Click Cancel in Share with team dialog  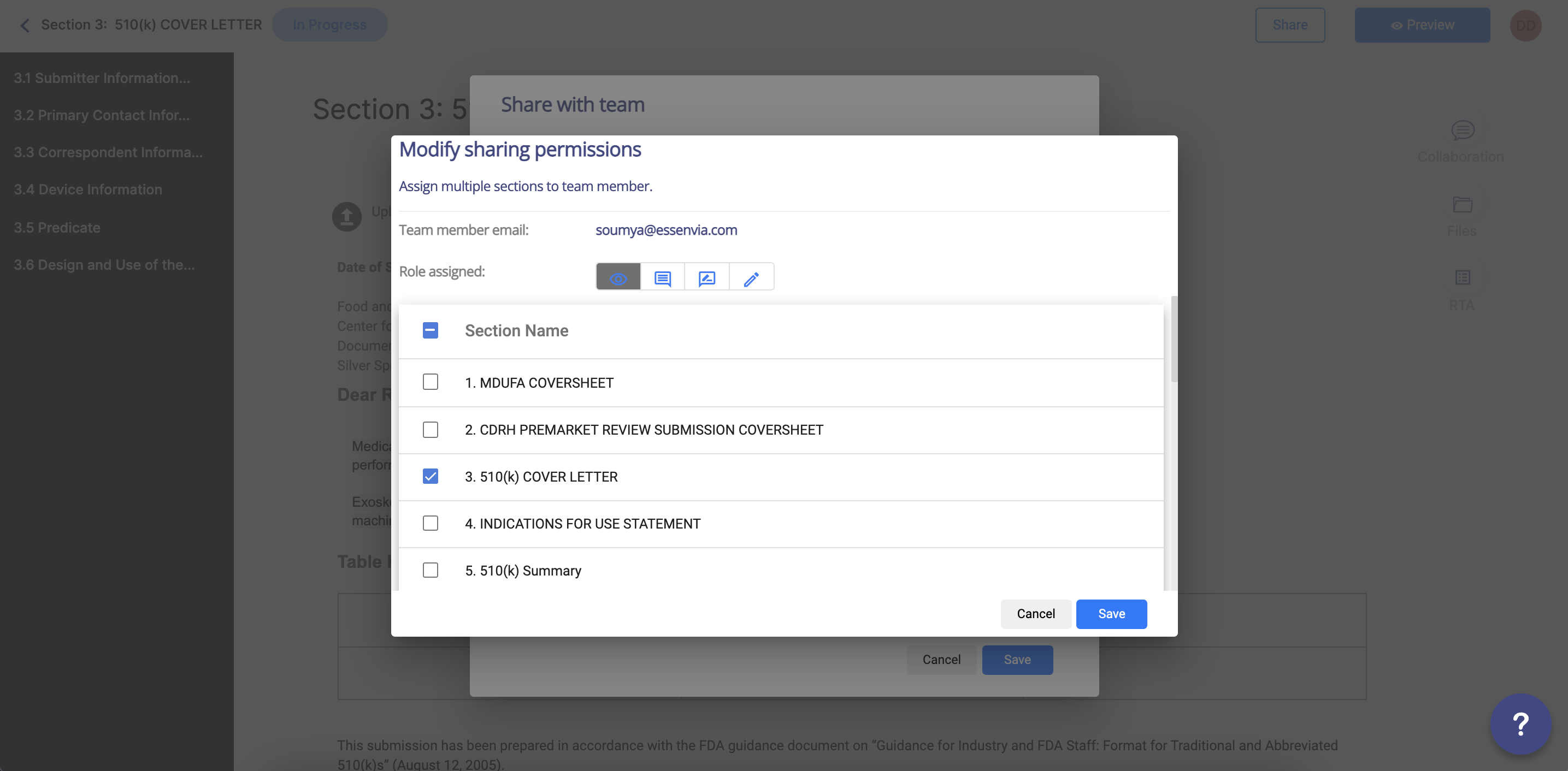(x=941, y=660)
